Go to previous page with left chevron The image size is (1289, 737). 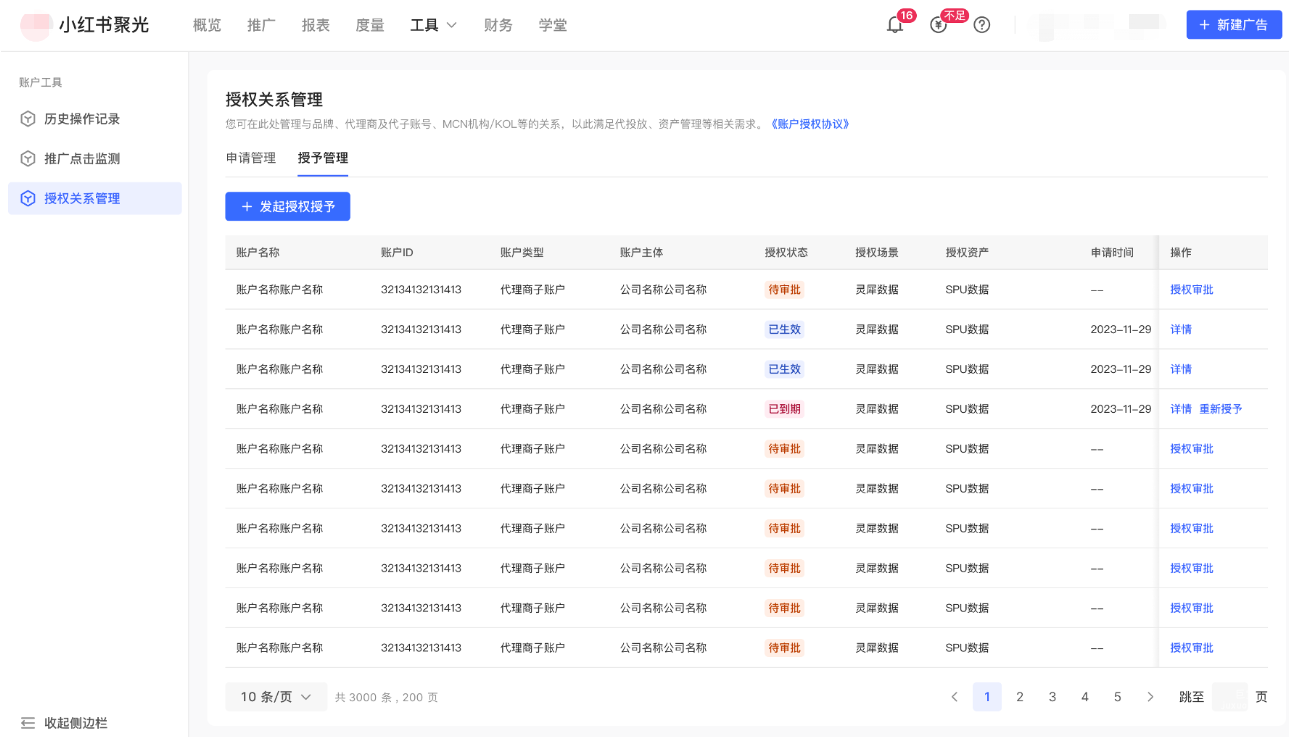tap(954, 697)
